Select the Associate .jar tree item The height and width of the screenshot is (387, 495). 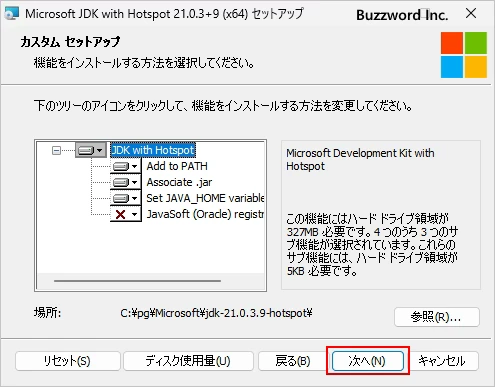point(179,182)
